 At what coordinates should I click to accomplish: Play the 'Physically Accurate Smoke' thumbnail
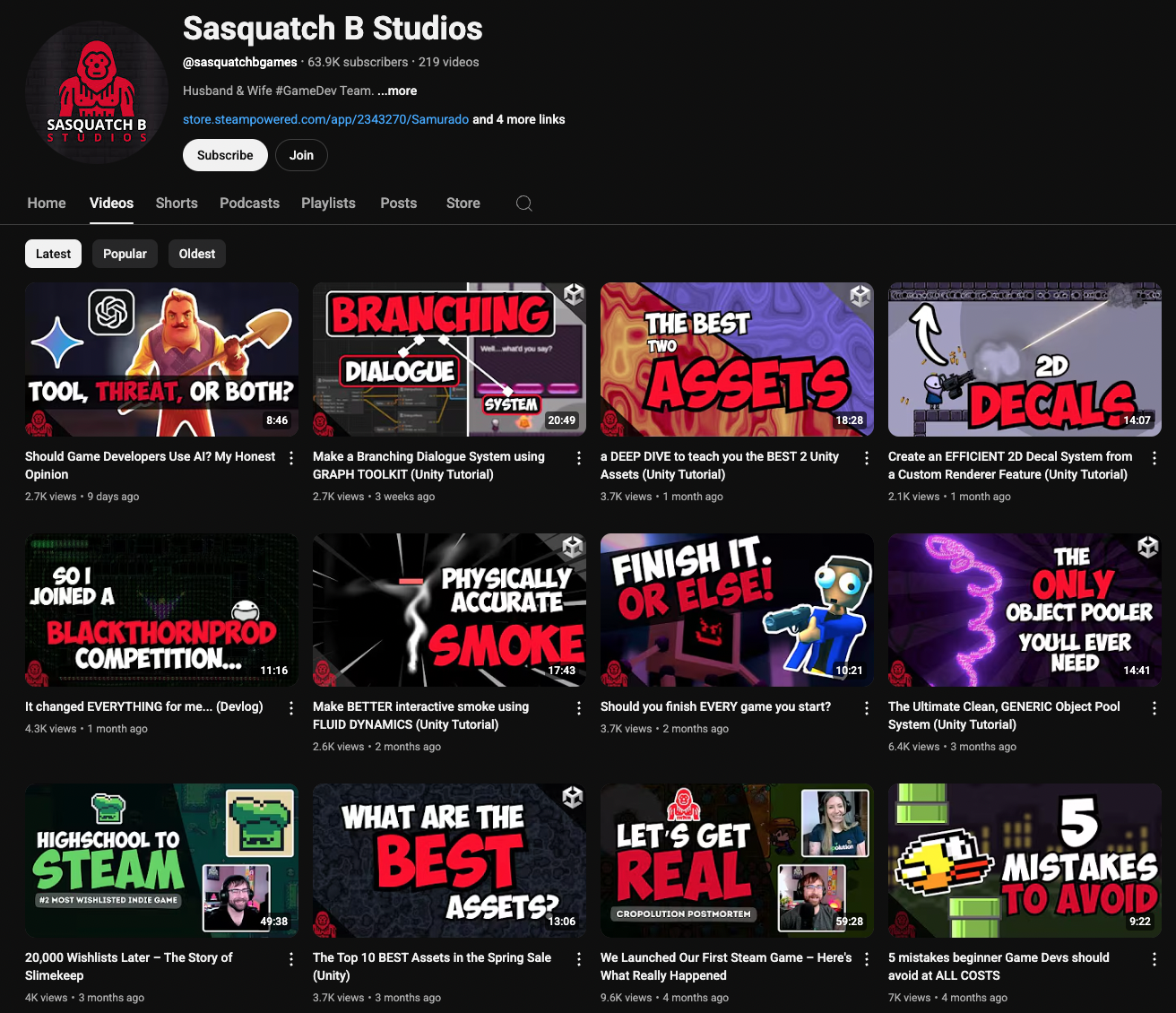tap(449, 610)
